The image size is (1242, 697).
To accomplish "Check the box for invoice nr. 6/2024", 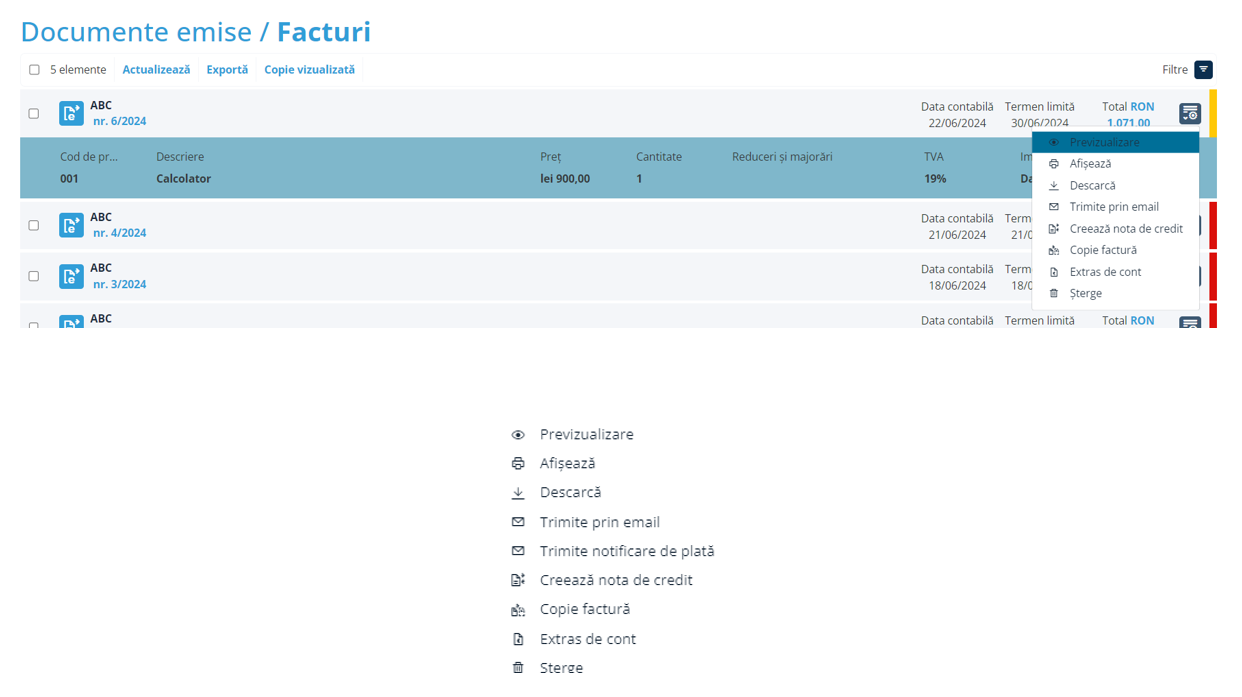I will (x=34, y=114).
